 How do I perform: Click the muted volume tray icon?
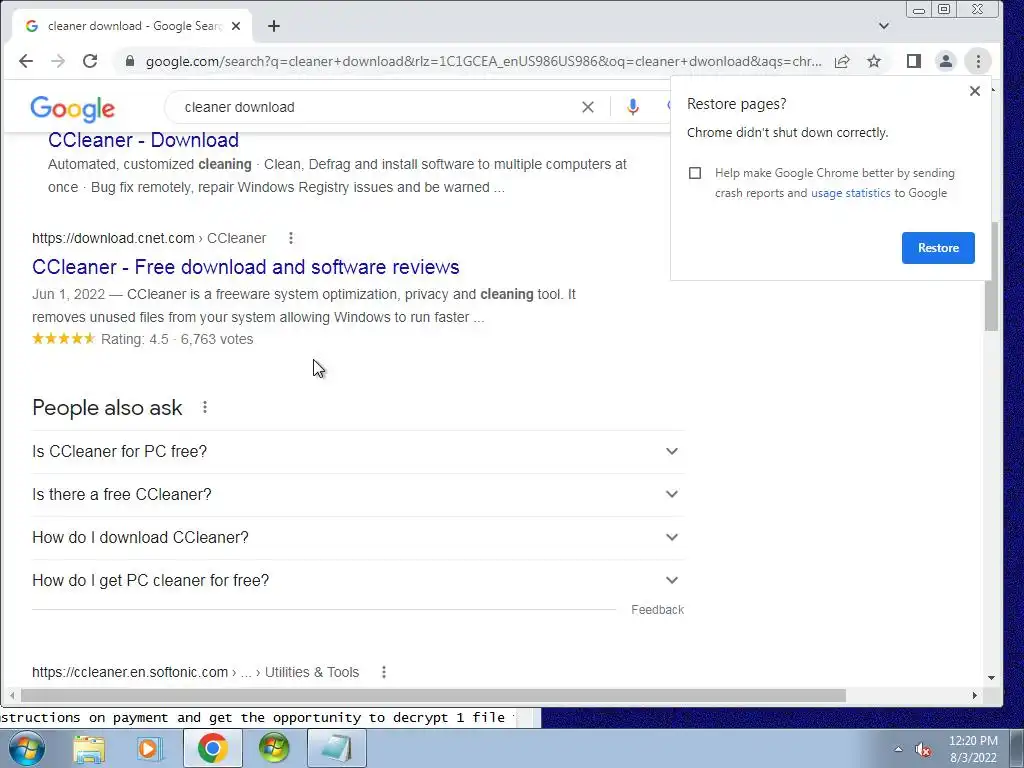coord(923,750)
